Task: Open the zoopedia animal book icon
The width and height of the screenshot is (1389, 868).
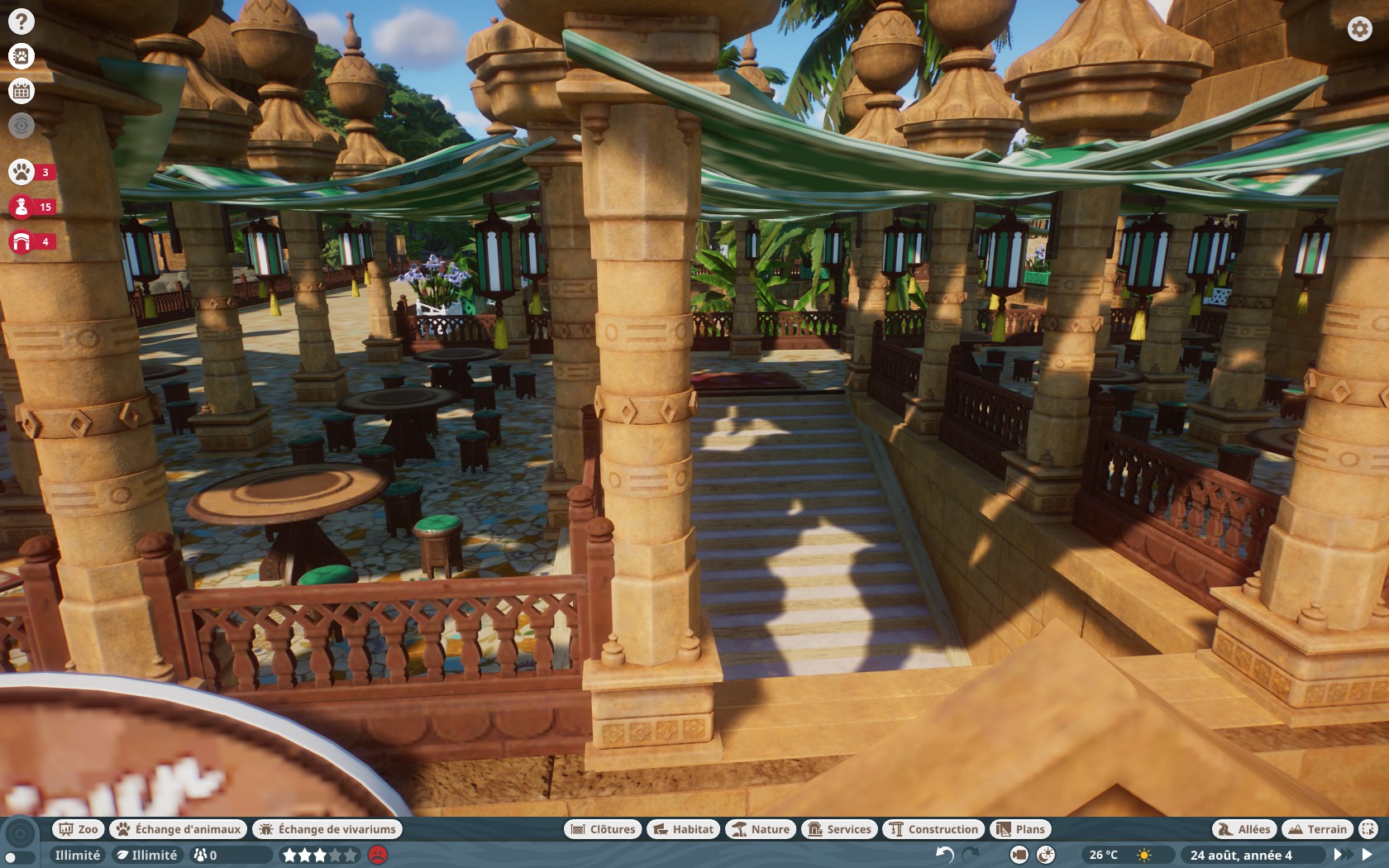Action: [x=21, y=56]
